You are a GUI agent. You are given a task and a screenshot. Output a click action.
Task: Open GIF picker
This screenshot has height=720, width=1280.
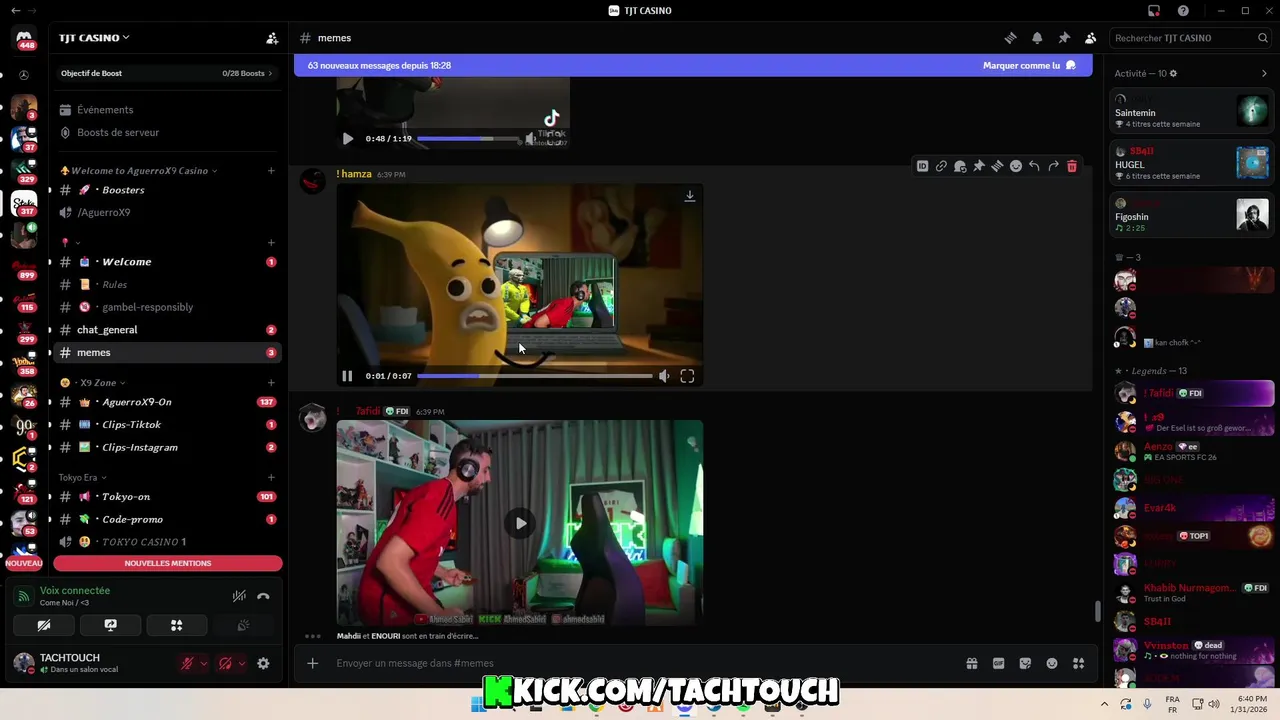click(x=998, y=663)
